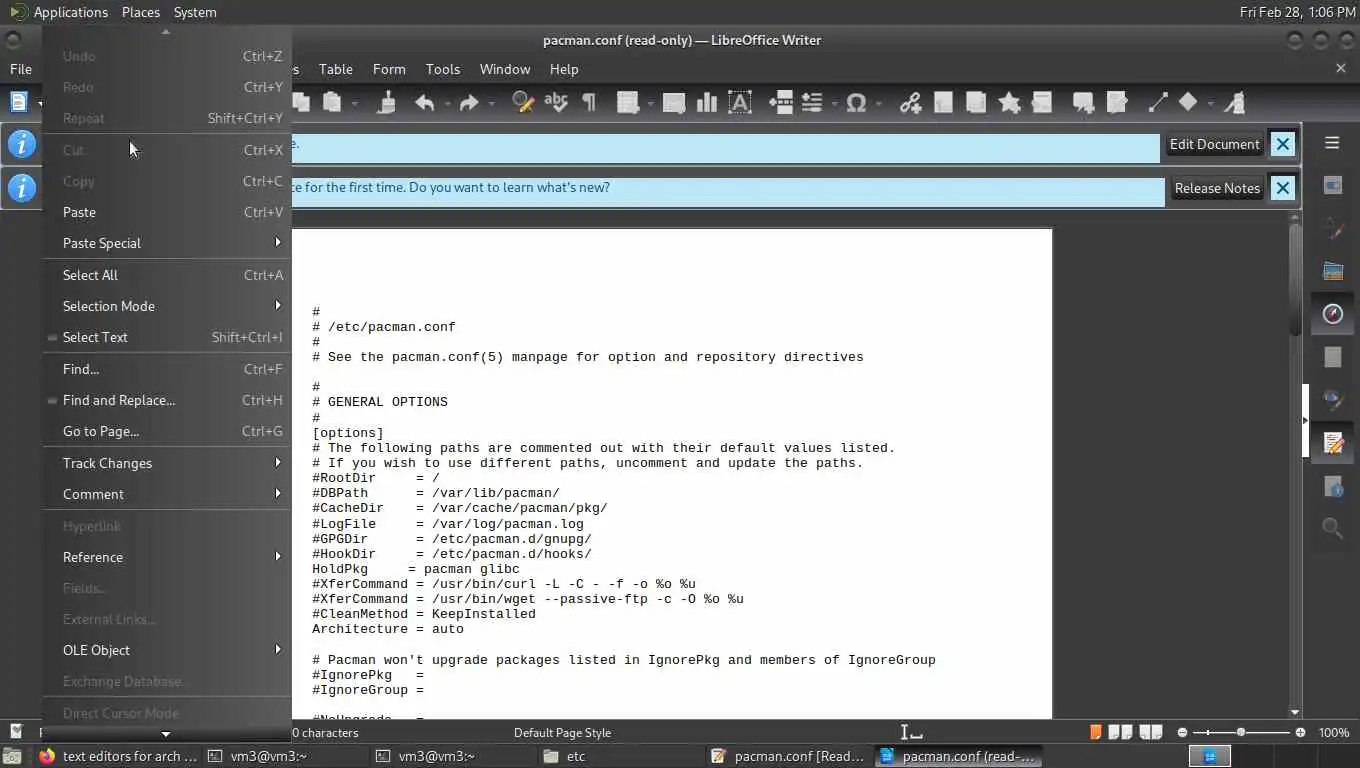
Task: Click the Redo arrow icon in the toolbar
Action: point(469,102)
